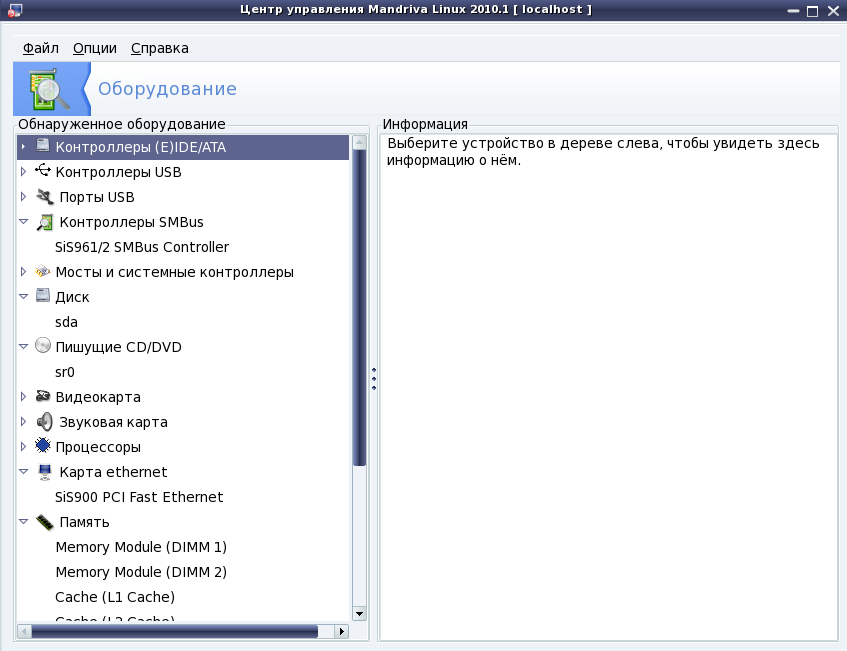Image resolution: width=847 pixels, height=651 pixels.
Task: Click the Порты USB plug icon
Action: click(x=45, y=197)
